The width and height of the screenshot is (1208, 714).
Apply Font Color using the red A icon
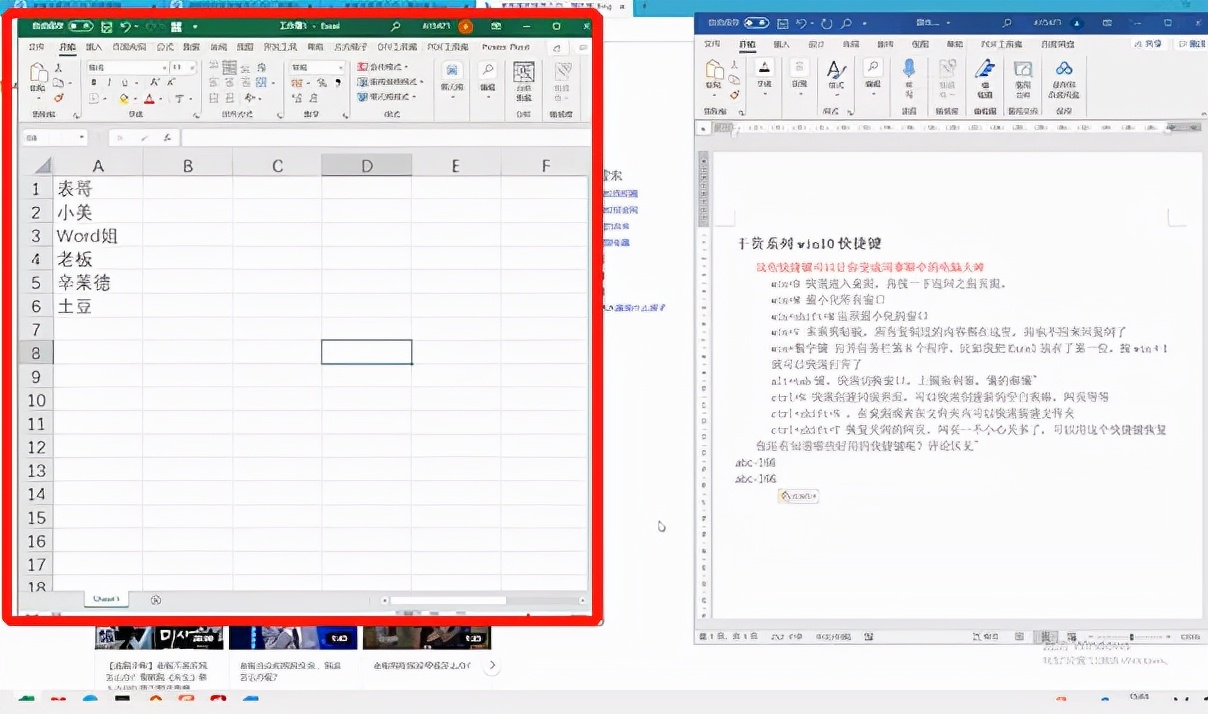[x=149, y=96]
